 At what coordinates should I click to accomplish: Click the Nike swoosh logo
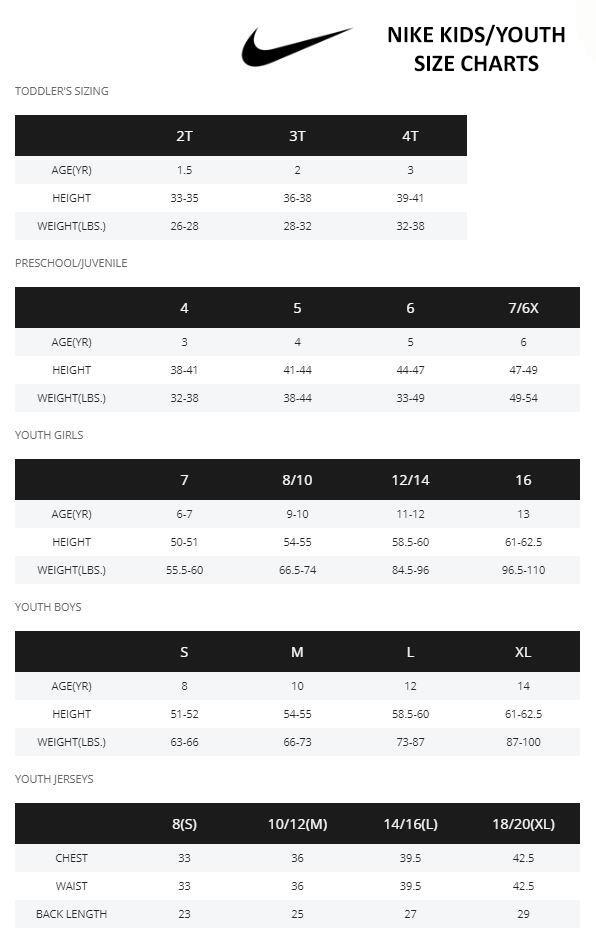tap(296, 46)
